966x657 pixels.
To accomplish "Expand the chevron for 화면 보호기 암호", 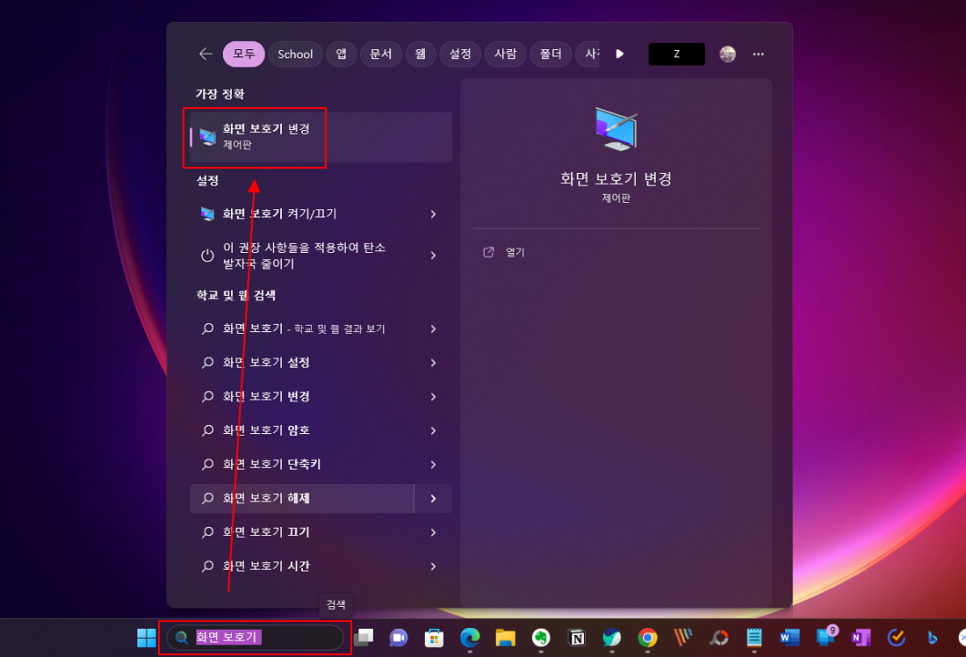I will click(433, 430).
